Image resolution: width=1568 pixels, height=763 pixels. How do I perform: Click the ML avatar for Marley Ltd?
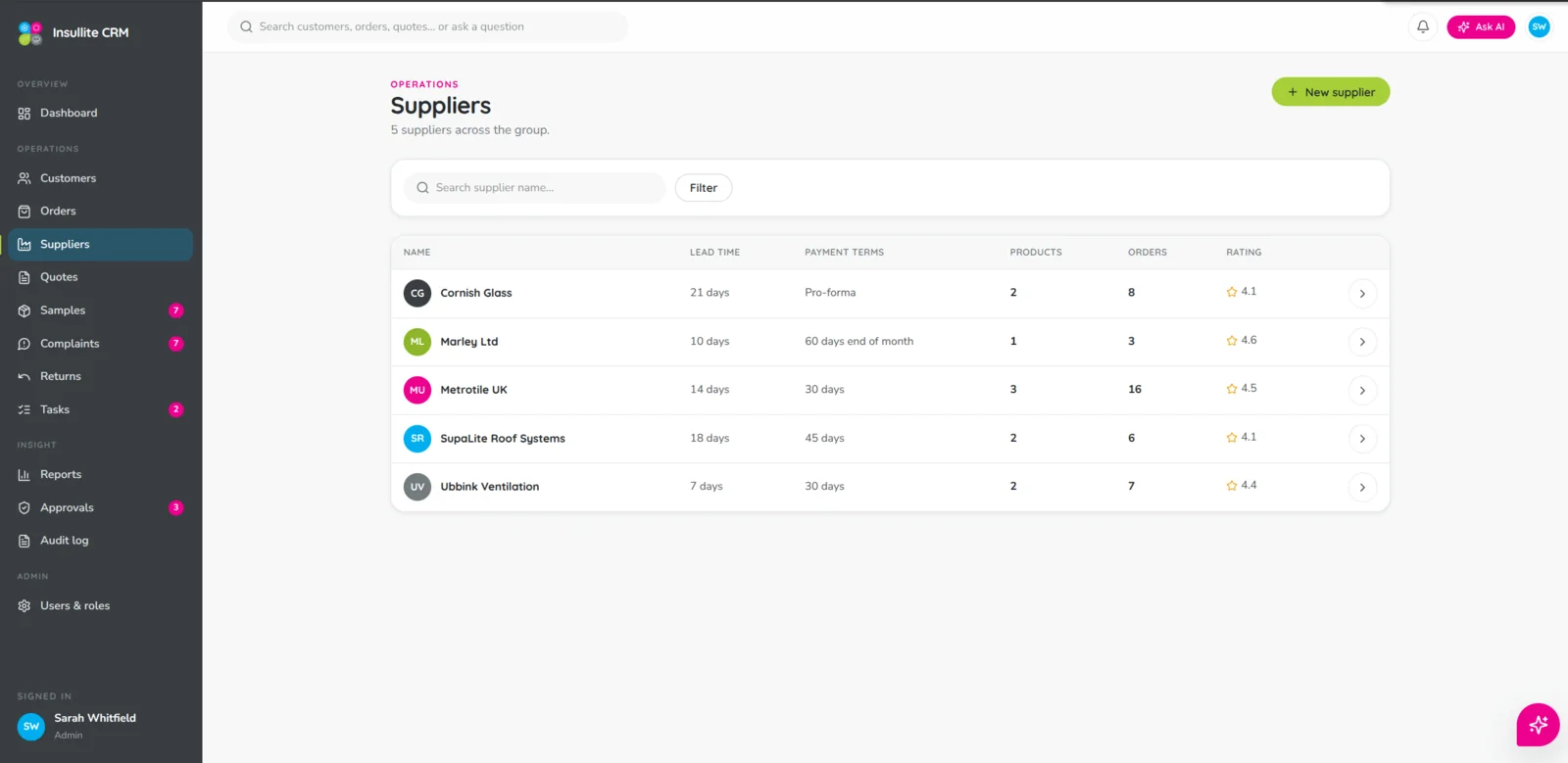[417, 342]
